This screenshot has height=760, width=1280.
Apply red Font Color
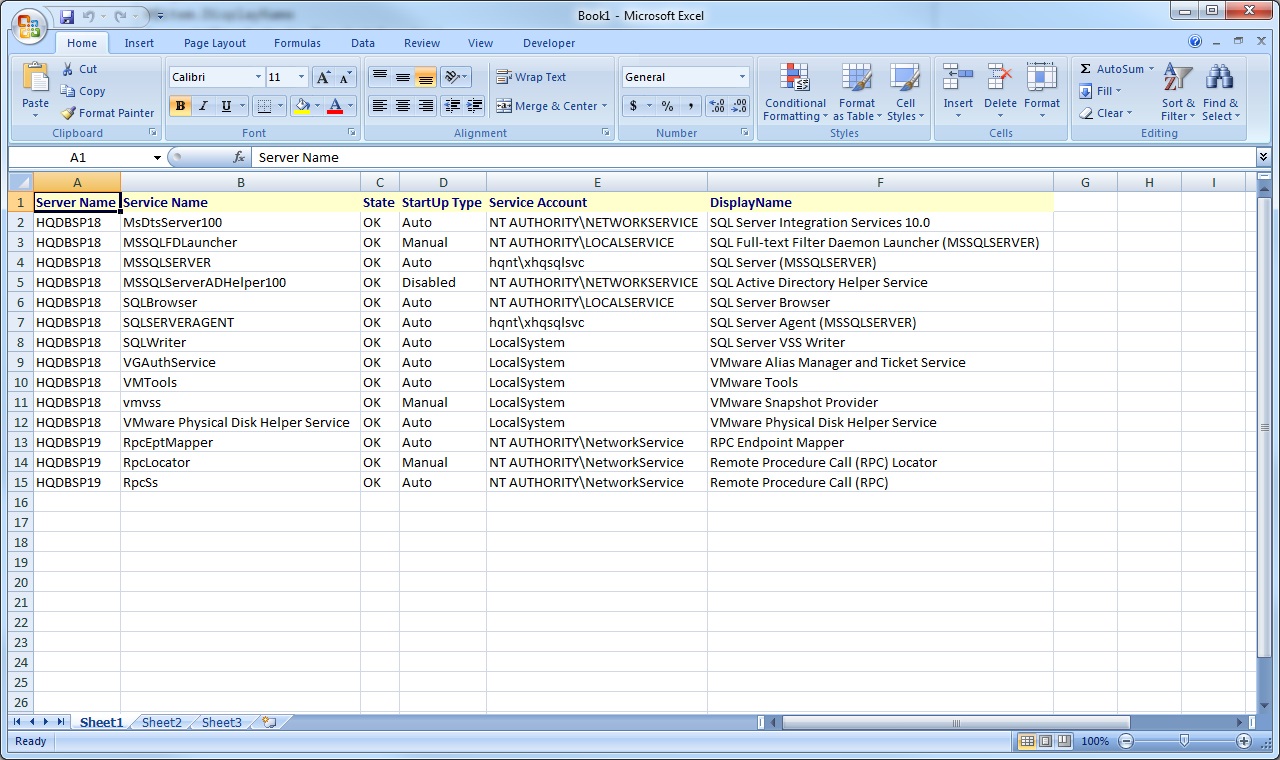coord(335,106)
